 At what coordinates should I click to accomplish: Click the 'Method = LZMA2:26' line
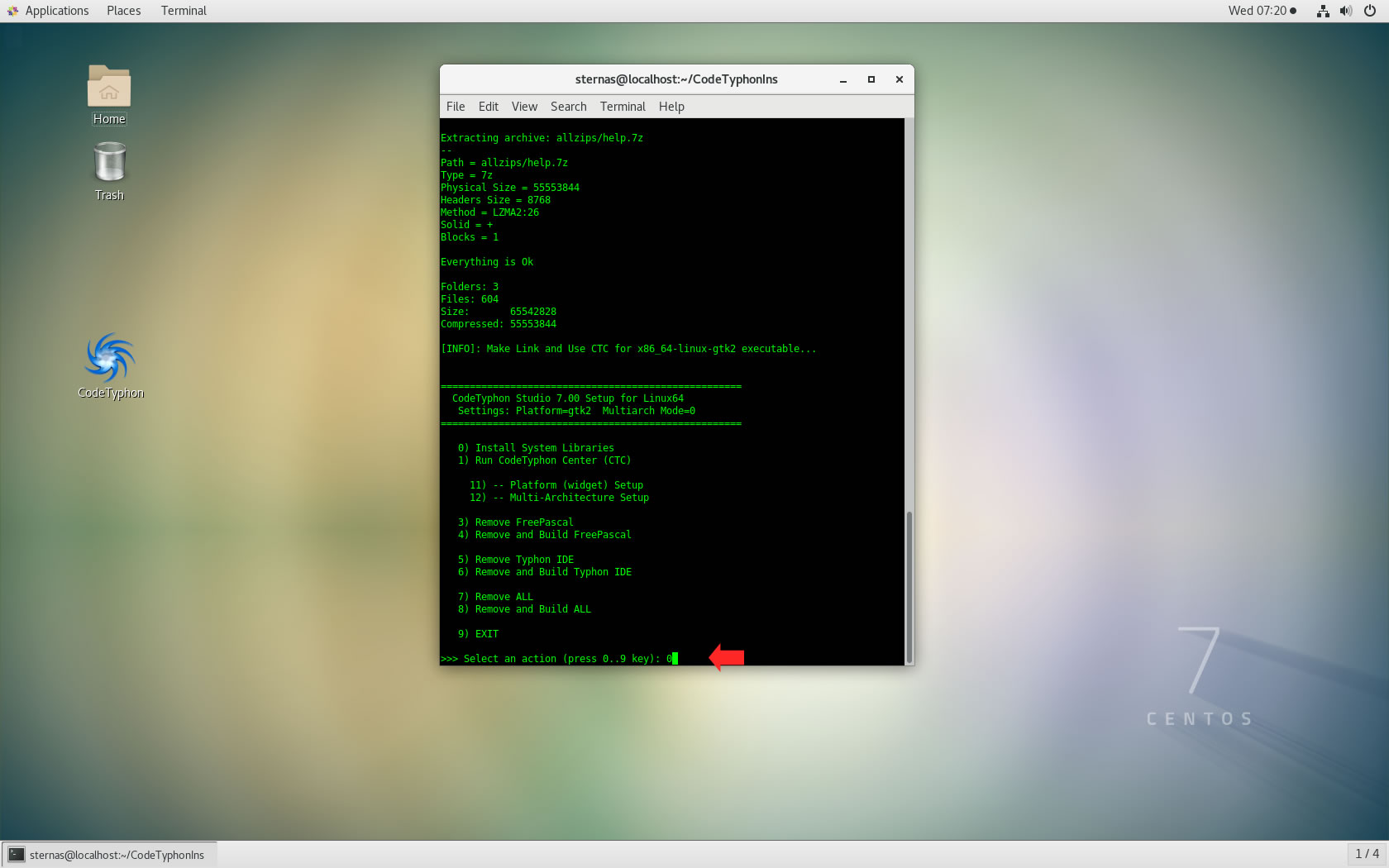coord(489,212)
